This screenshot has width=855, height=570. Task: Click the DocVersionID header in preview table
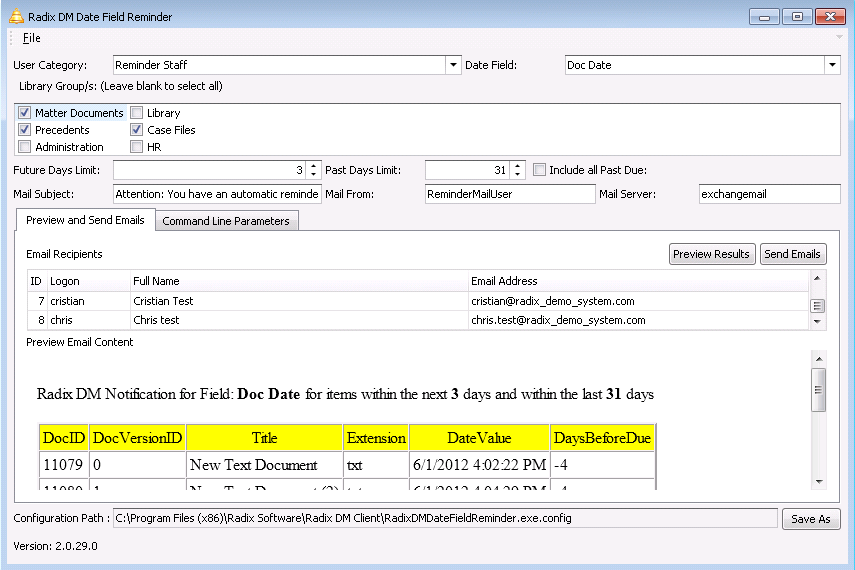[137, 438]
